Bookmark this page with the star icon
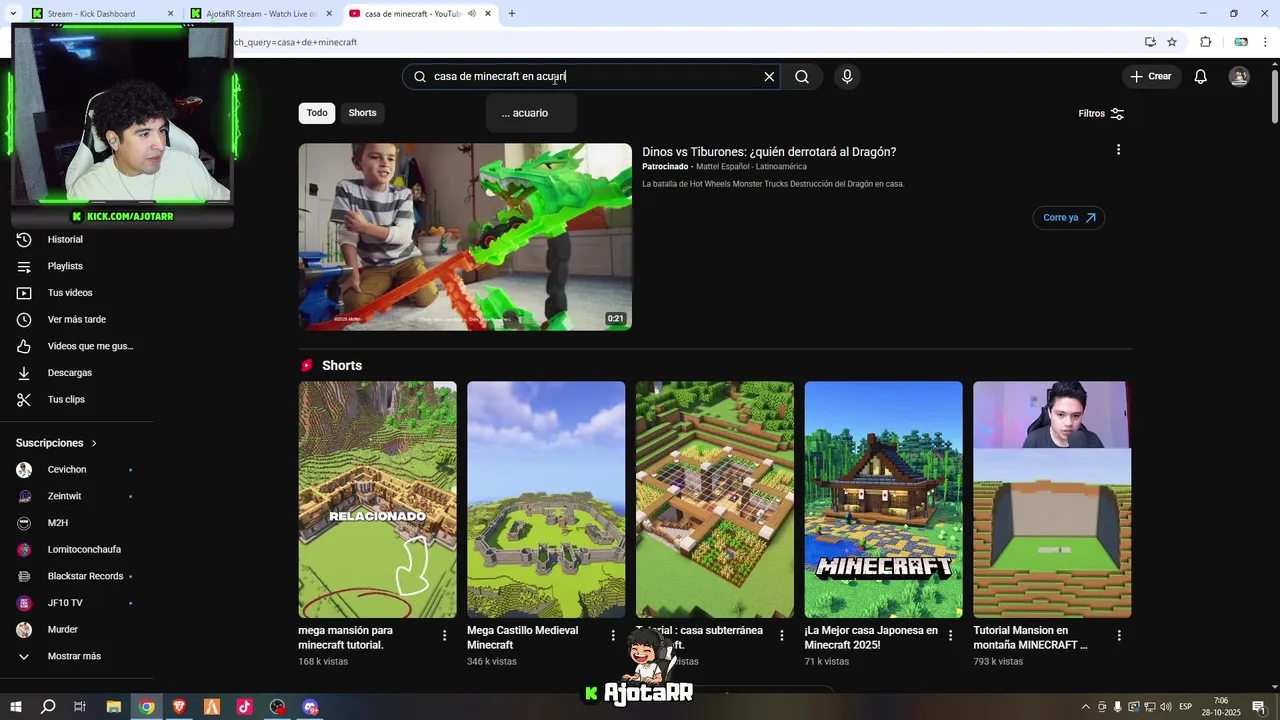The image size is (1280, 720). click(x=1172, y=42)
